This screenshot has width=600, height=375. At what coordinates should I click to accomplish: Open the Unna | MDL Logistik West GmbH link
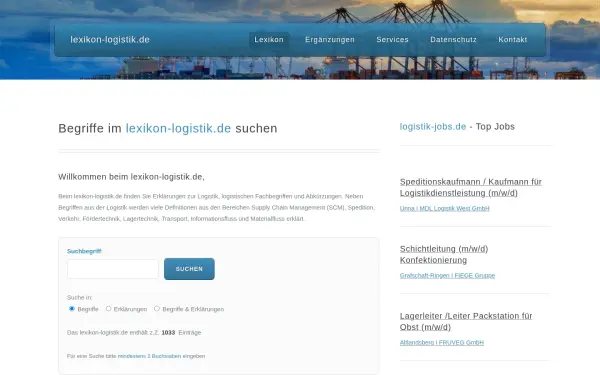point(445,209)
